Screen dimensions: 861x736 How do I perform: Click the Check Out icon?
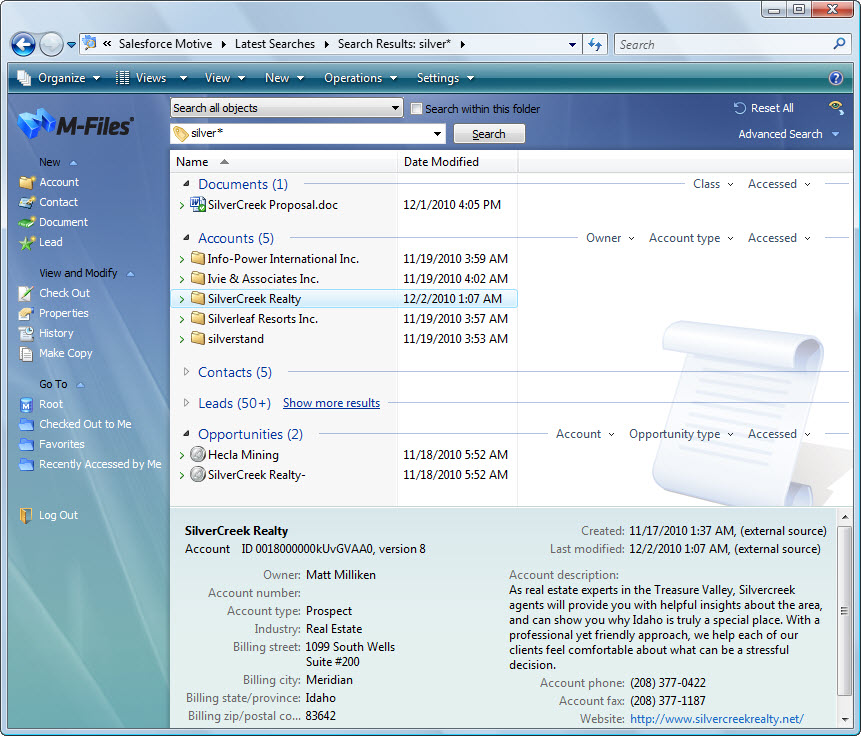(x=26, y=293)
